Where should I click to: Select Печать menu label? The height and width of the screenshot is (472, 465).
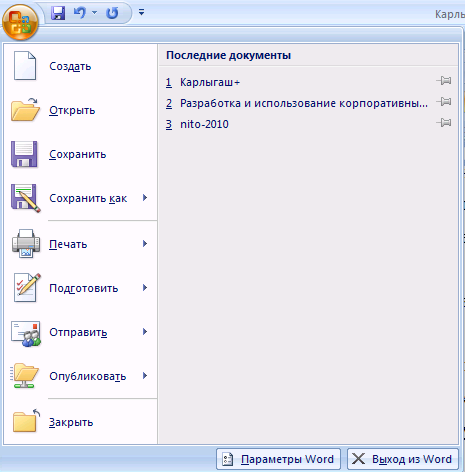pos(68,244)
